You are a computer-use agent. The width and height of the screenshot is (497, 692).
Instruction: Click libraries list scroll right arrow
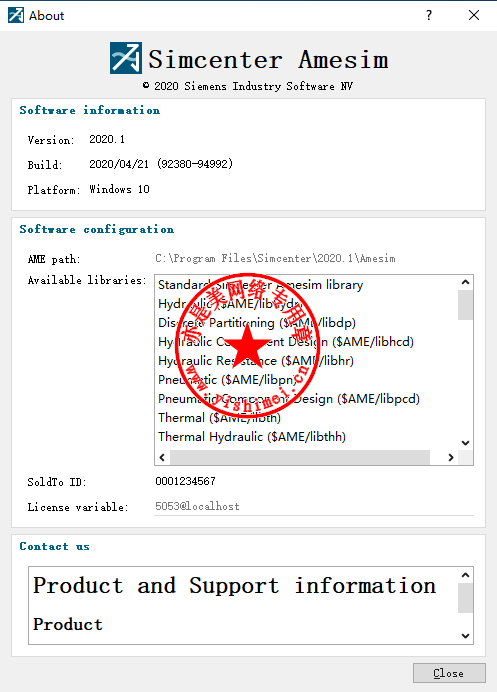[x=451, y=457]
